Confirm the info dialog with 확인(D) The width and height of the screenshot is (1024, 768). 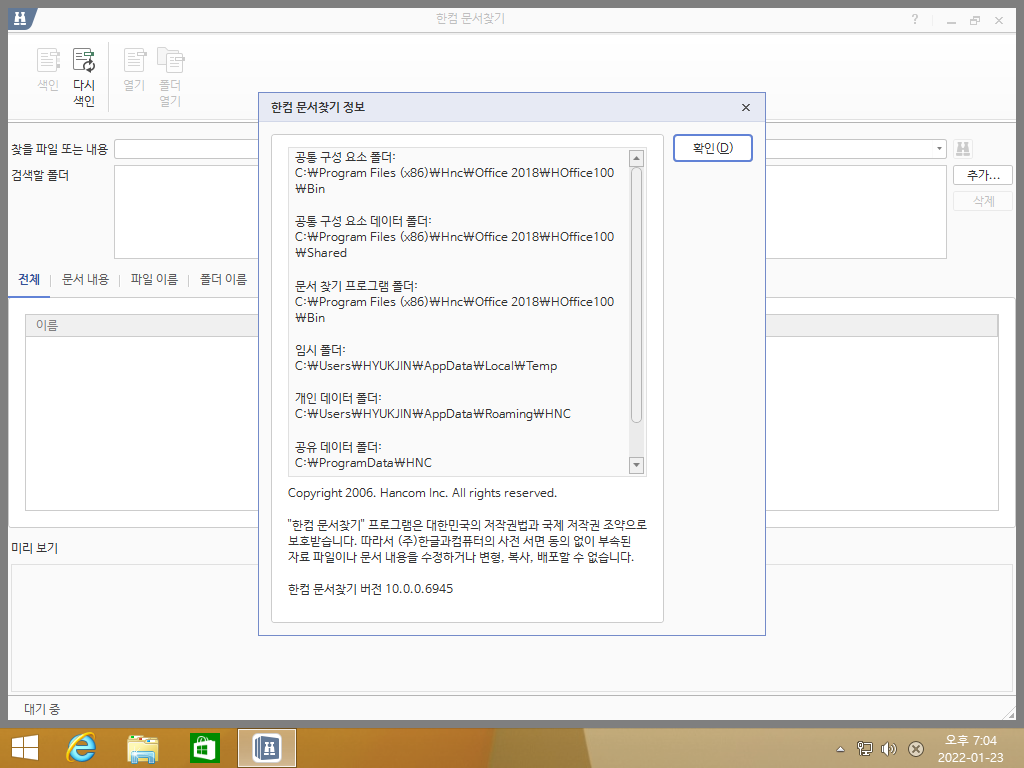click(712, 148)
